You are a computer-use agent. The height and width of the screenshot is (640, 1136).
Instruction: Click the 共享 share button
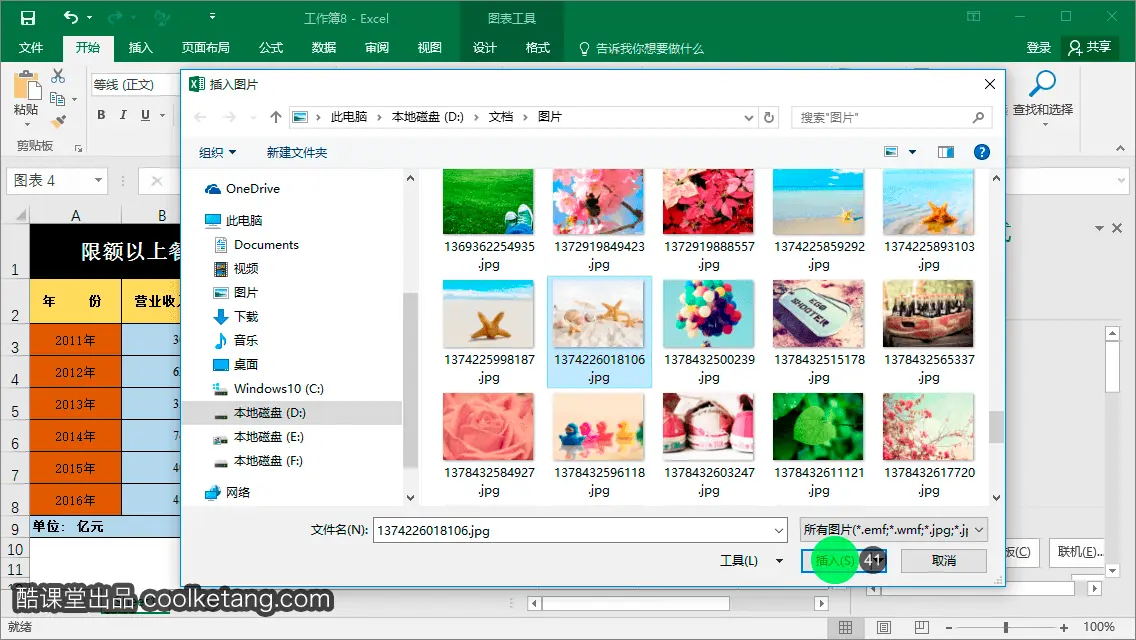(x=1090, y=47)
